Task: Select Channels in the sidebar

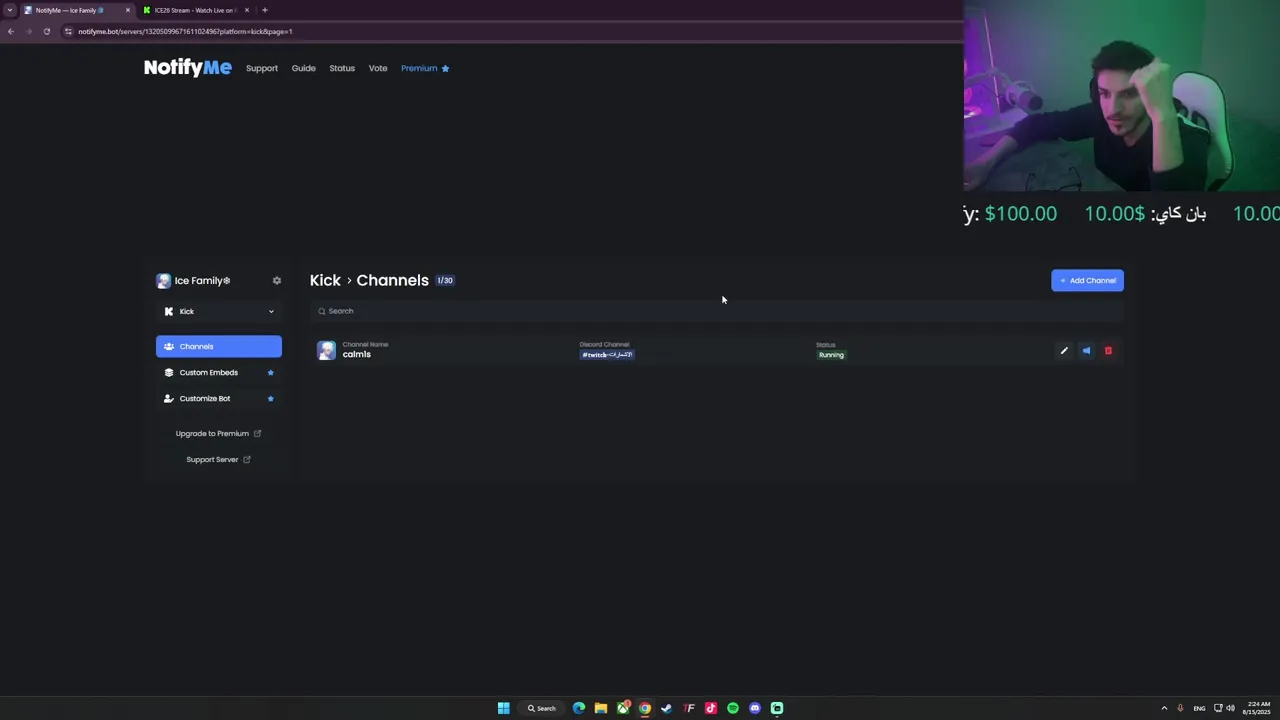Action: click(x=219, y=347)
